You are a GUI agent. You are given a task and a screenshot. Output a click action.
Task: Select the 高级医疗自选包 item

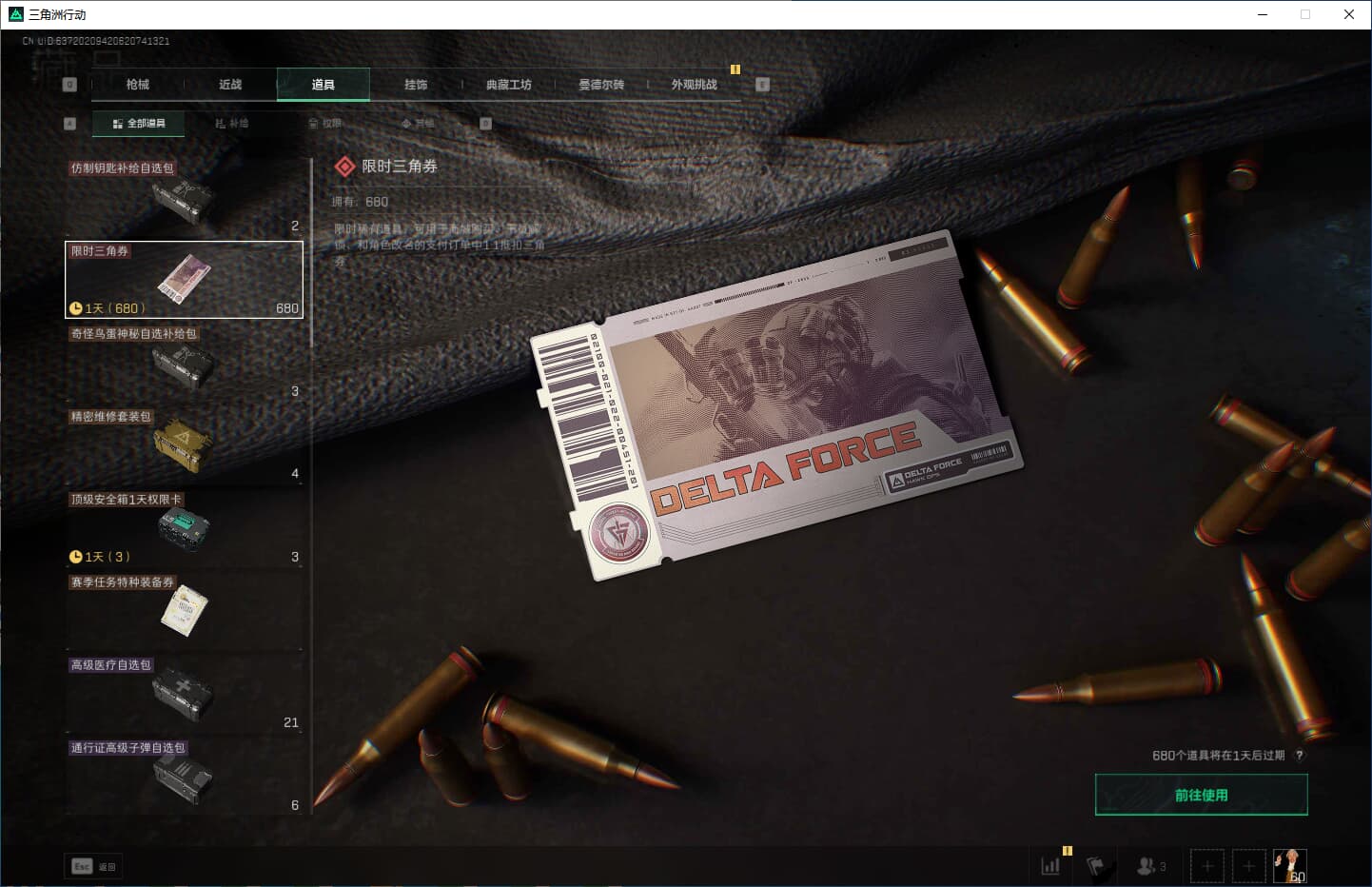(x=184, y=694)
